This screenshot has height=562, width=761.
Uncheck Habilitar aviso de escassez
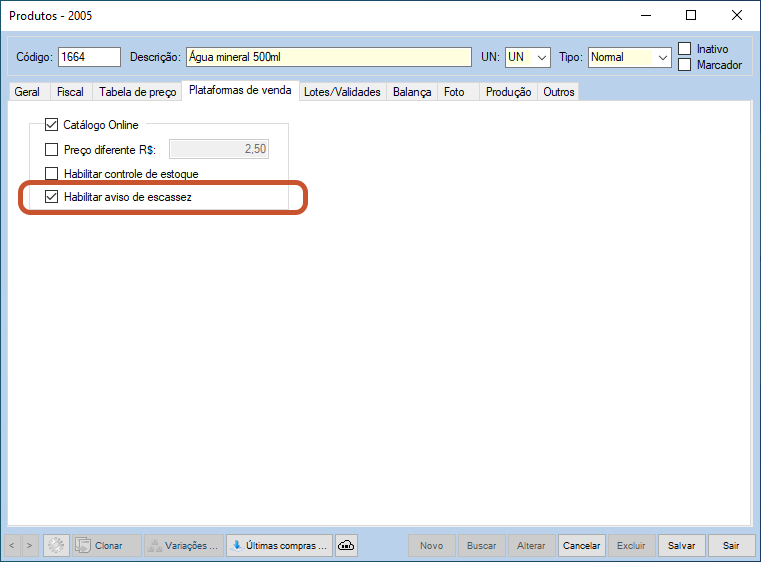click(51, 197)
